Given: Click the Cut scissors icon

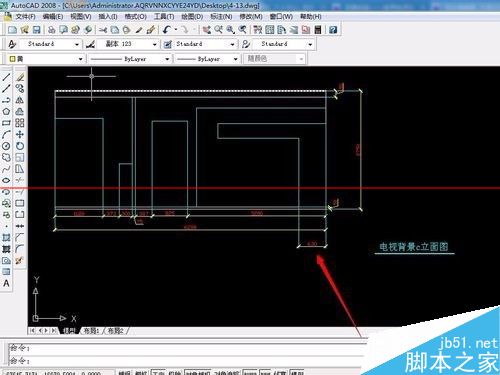Looking at the screenshot, I should pos(103,30).
